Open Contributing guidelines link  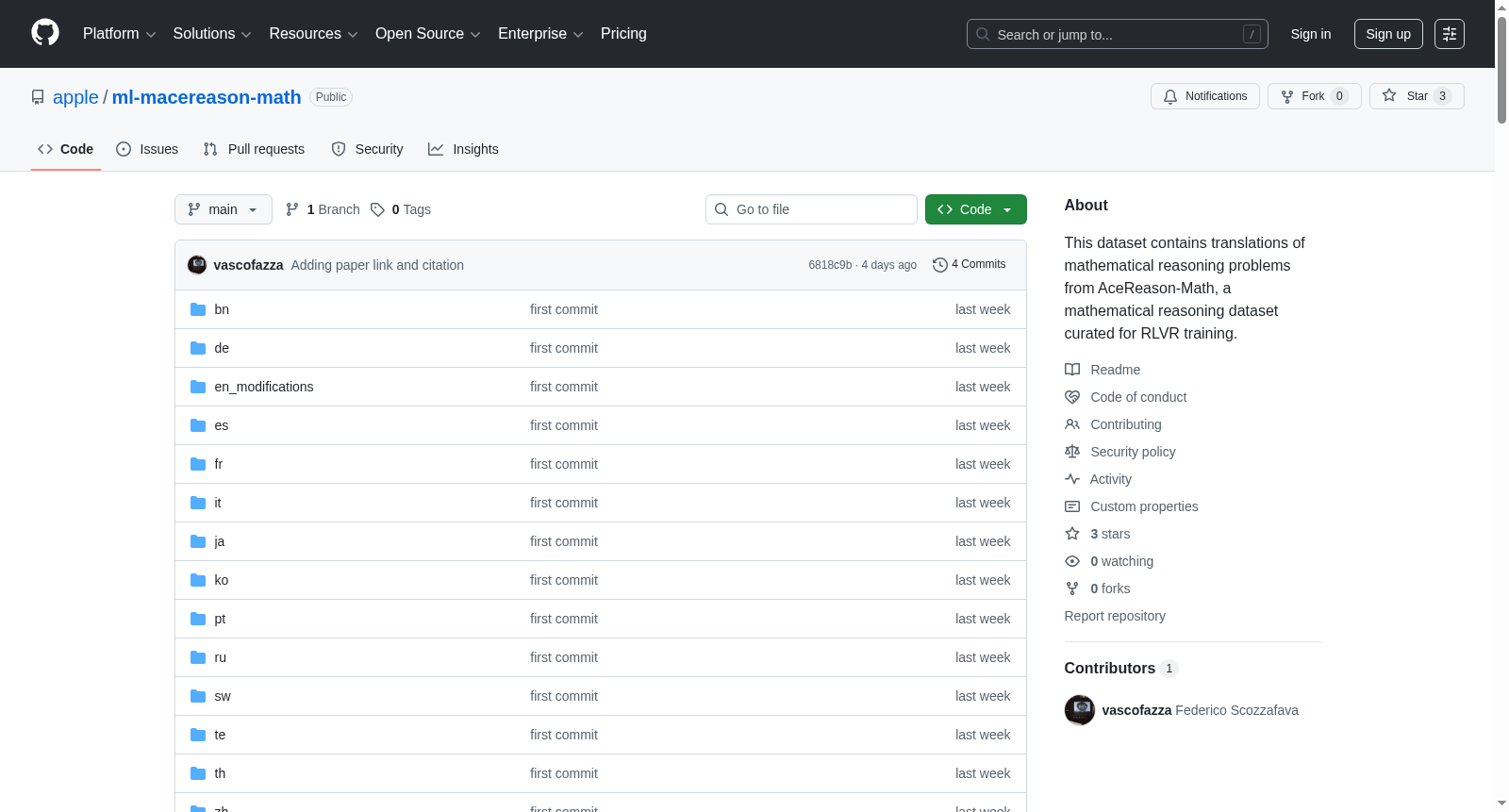click(x=1126, y=424)
